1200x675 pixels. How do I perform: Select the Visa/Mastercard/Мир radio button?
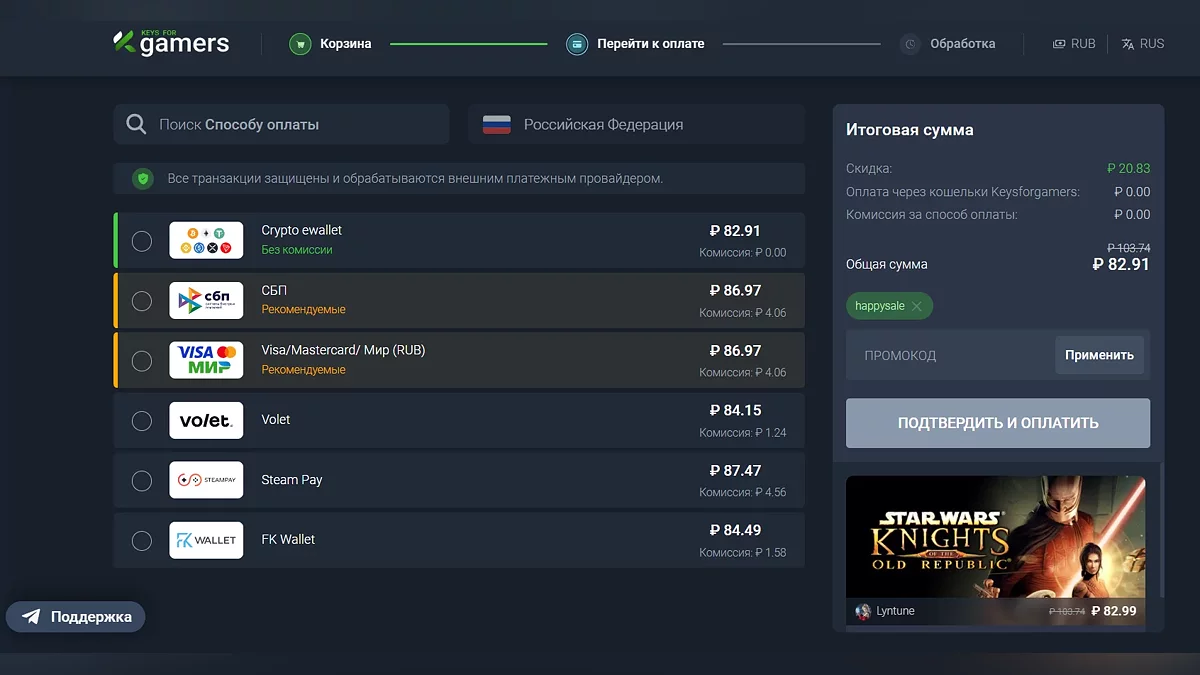click(x=142, y=360)
